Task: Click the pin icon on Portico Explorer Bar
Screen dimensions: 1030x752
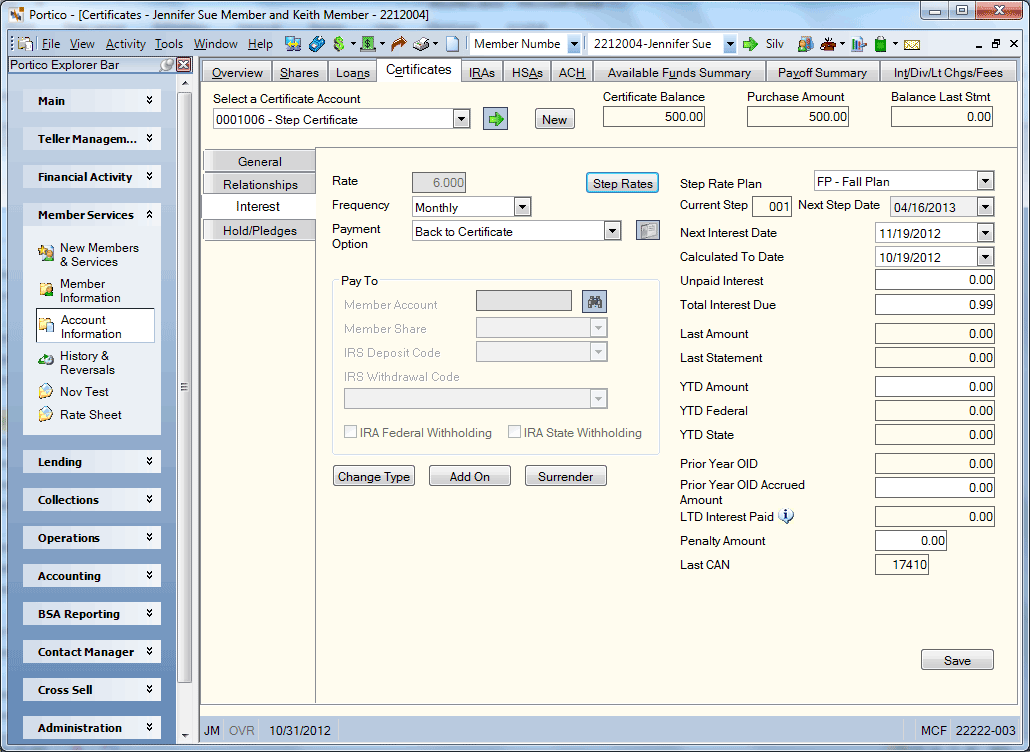Action: point(168,64)
